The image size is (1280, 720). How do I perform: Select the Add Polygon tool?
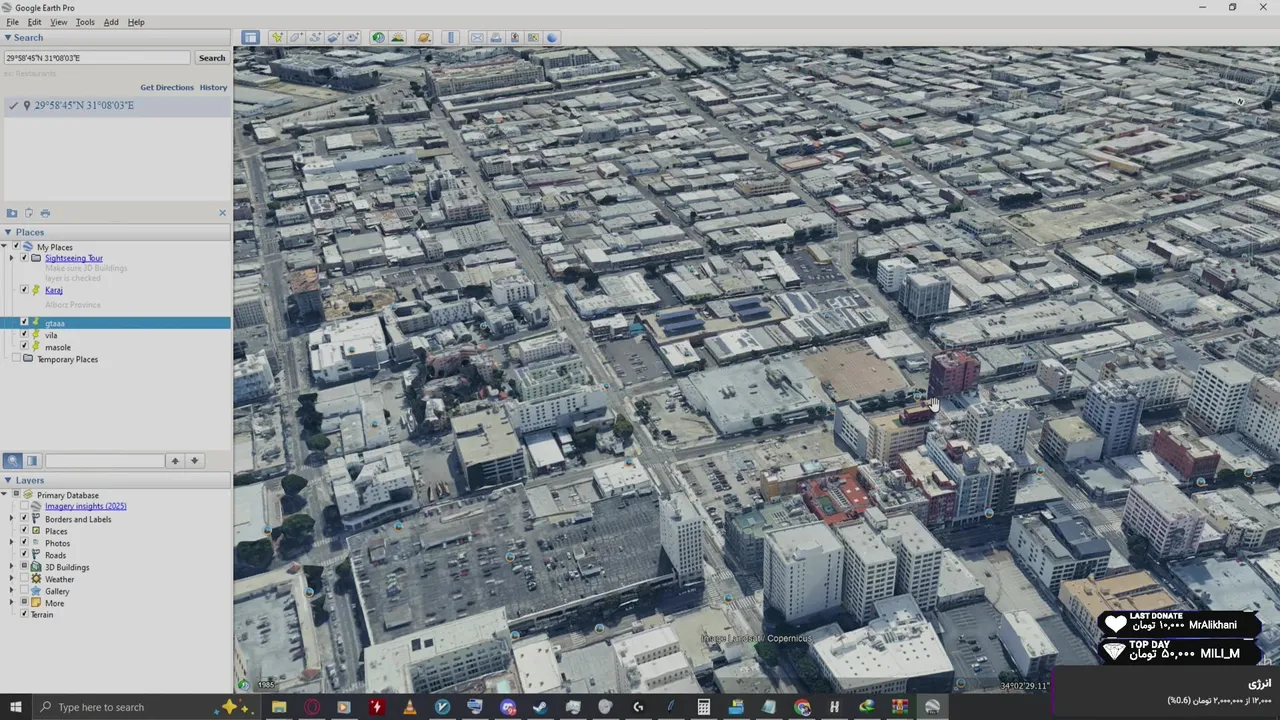296,38
